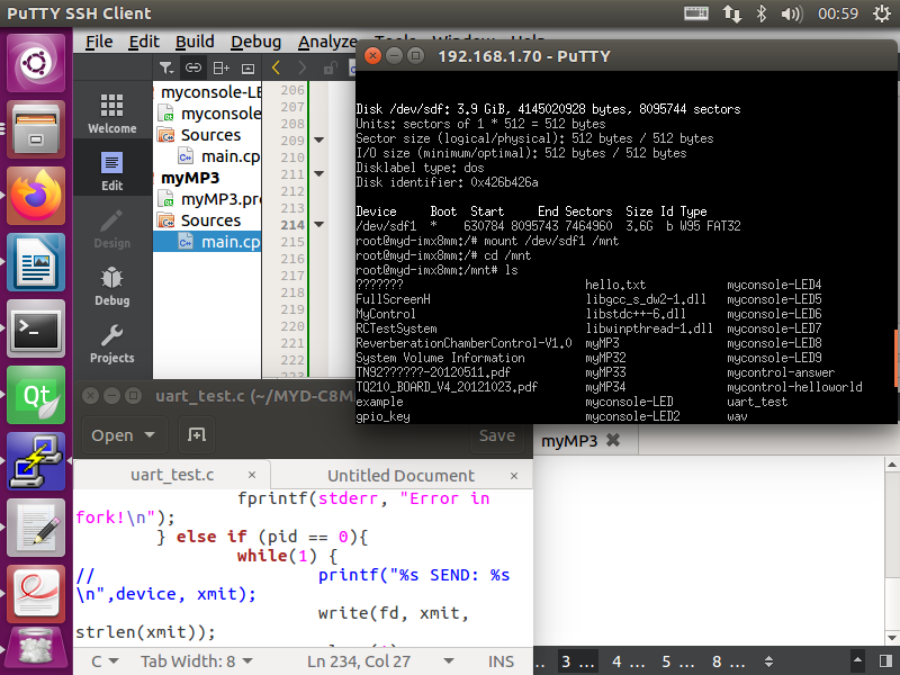Viewport: 900px width, 675px height.
Task: Select the highlighted main.cpp under myMP3 Sources
Action: click(208, 242)
